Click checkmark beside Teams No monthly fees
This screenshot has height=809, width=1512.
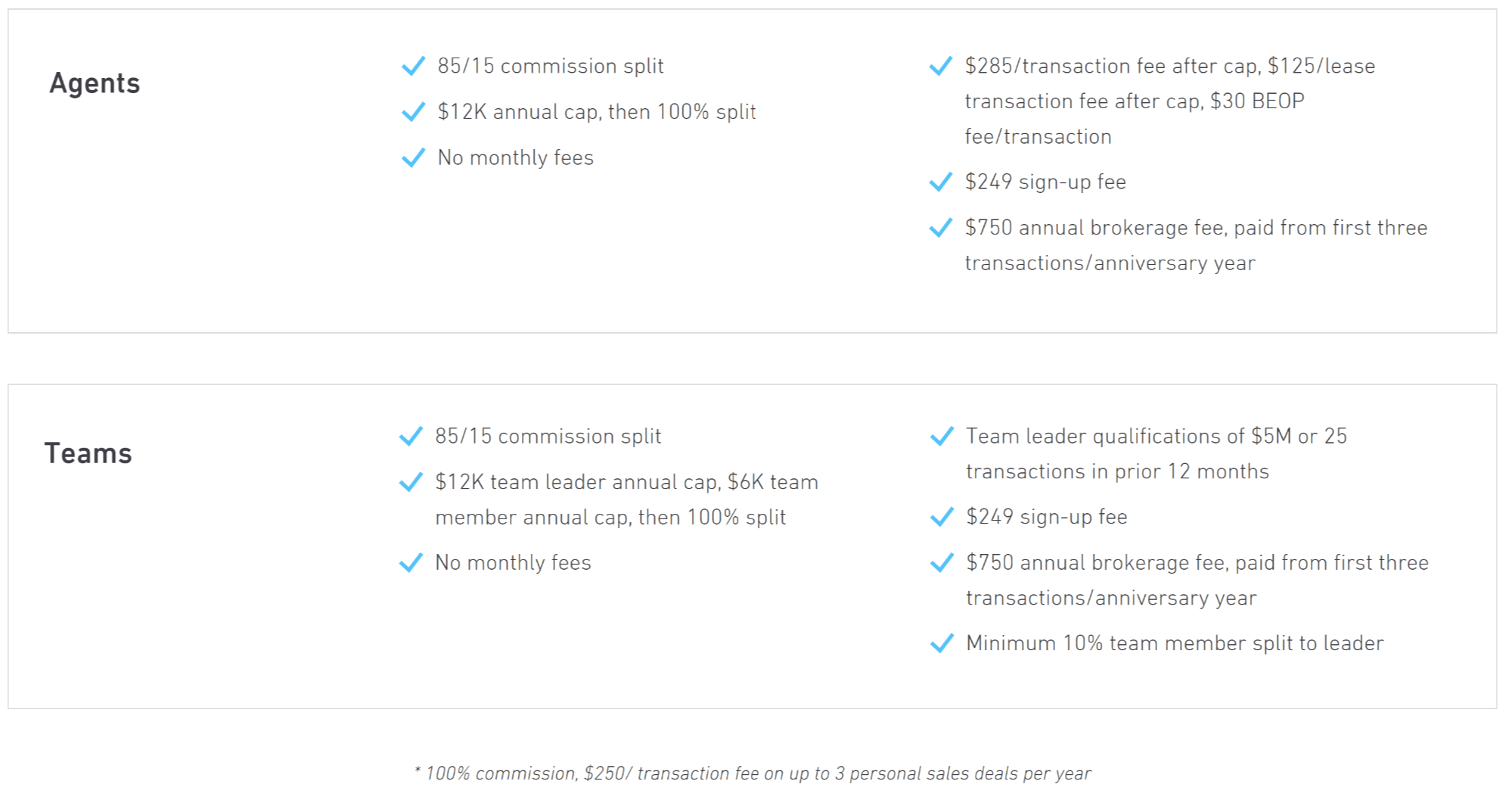pos(411,563)
